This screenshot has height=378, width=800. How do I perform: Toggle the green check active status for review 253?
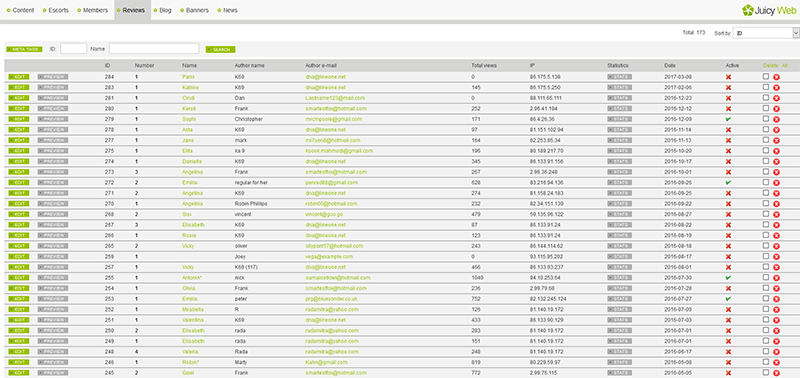tap(729, 298)
